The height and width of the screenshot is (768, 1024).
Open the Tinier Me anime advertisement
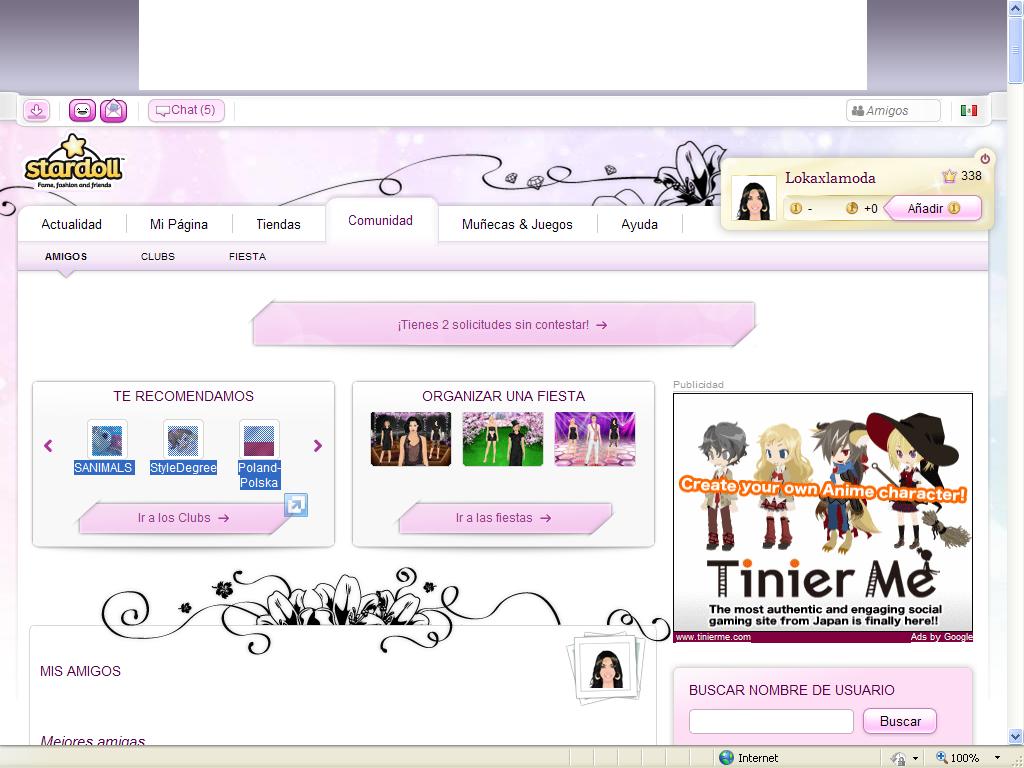click(x=823, y=513)
